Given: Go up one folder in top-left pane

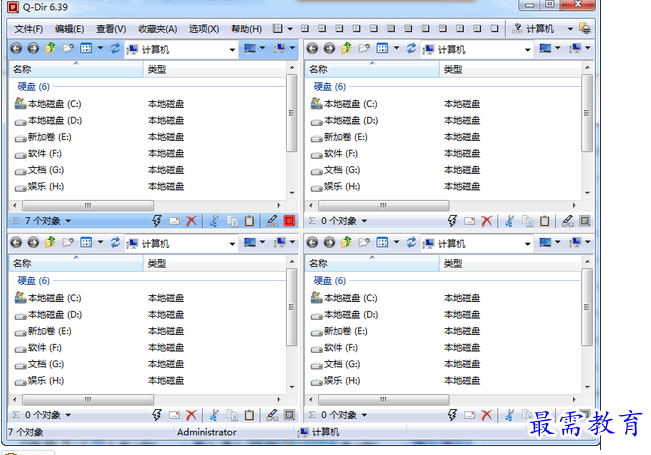Looking at the screenshot, I should click(x=50, y=49).
